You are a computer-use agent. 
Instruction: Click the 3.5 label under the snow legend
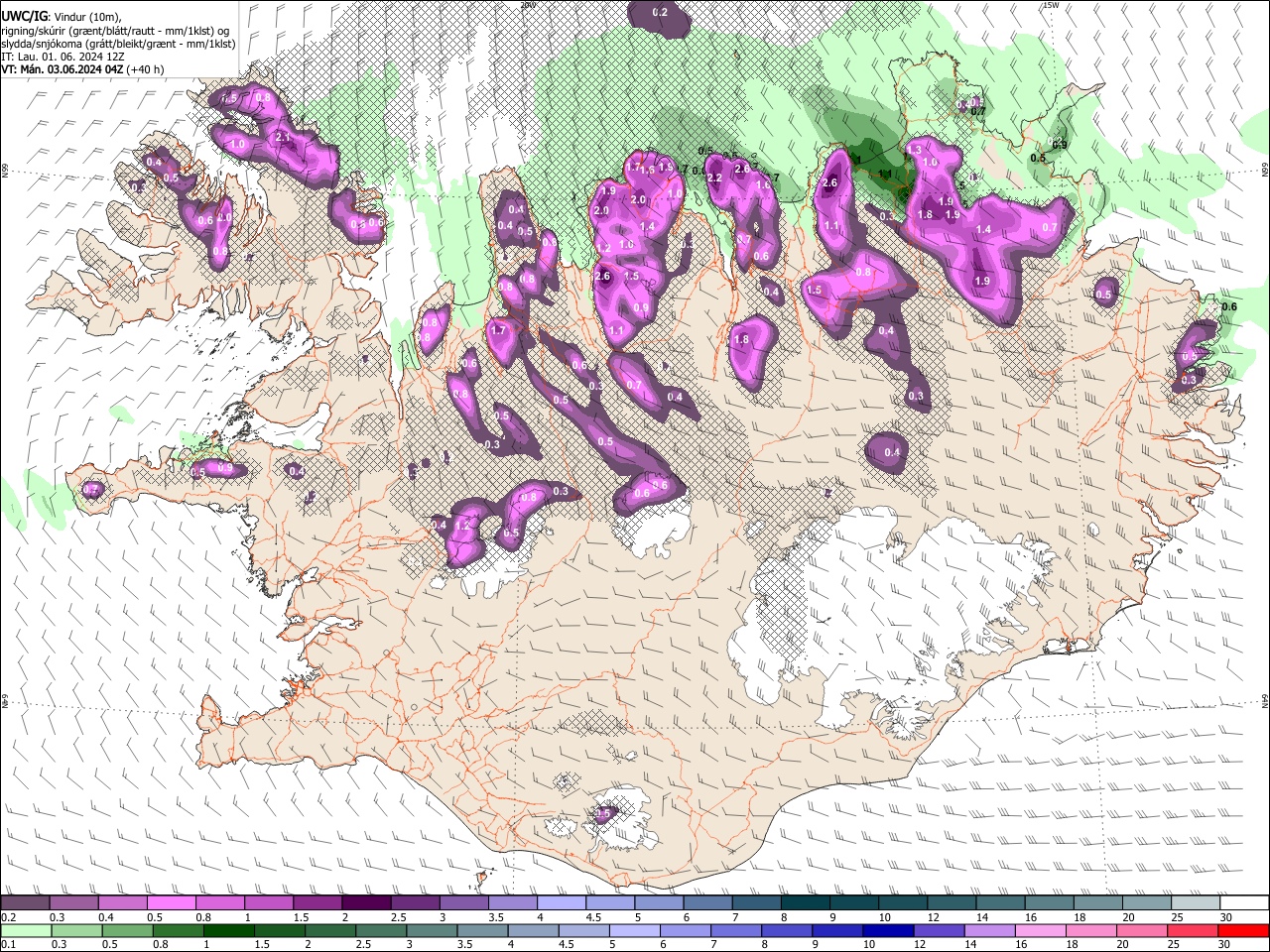[493, 917]
